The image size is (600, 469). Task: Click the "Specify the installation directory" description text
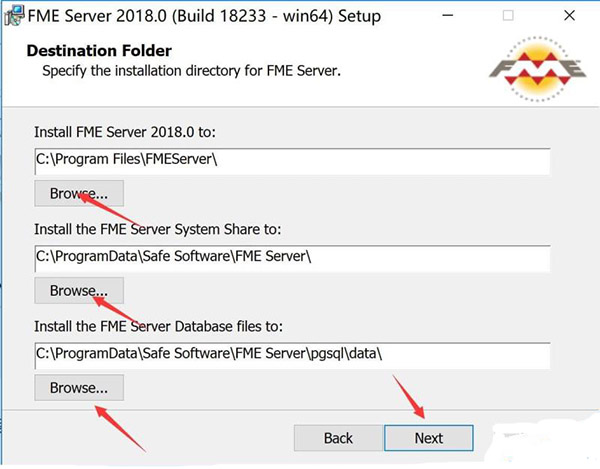coord(190,71)
